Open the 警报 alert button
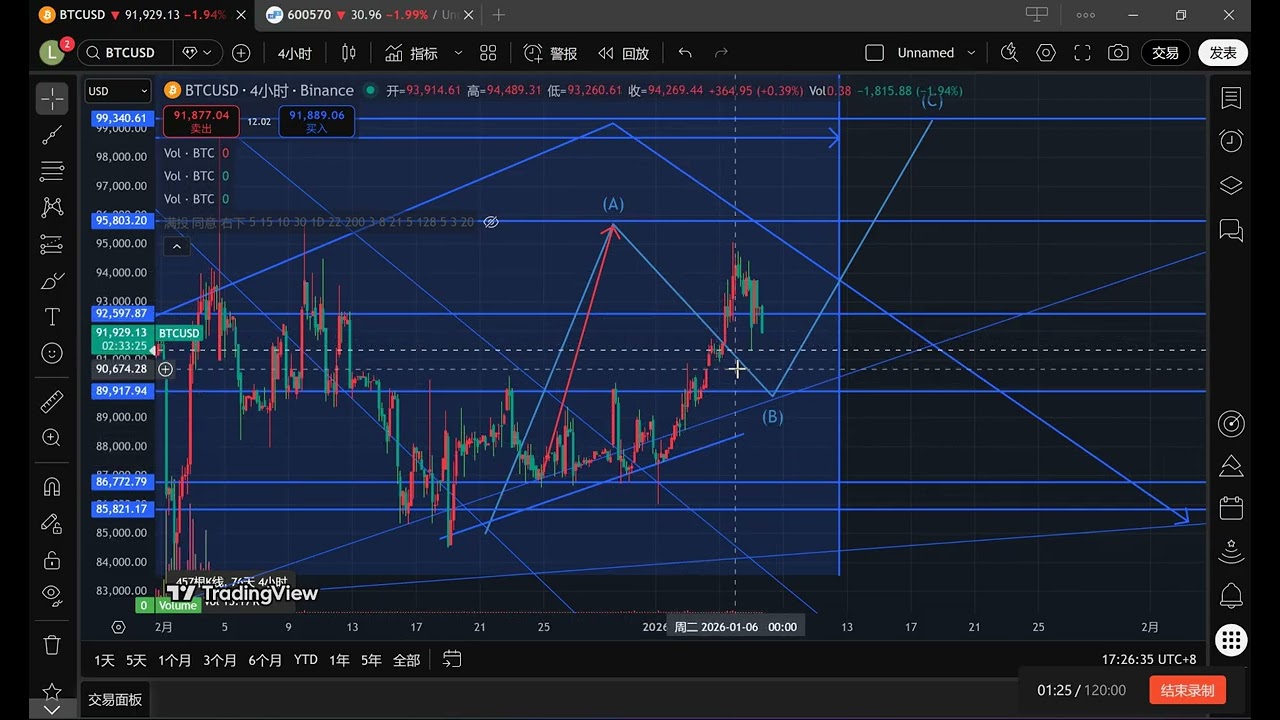The width and height of the screenshot is (1280, 720). pos(551,53)
